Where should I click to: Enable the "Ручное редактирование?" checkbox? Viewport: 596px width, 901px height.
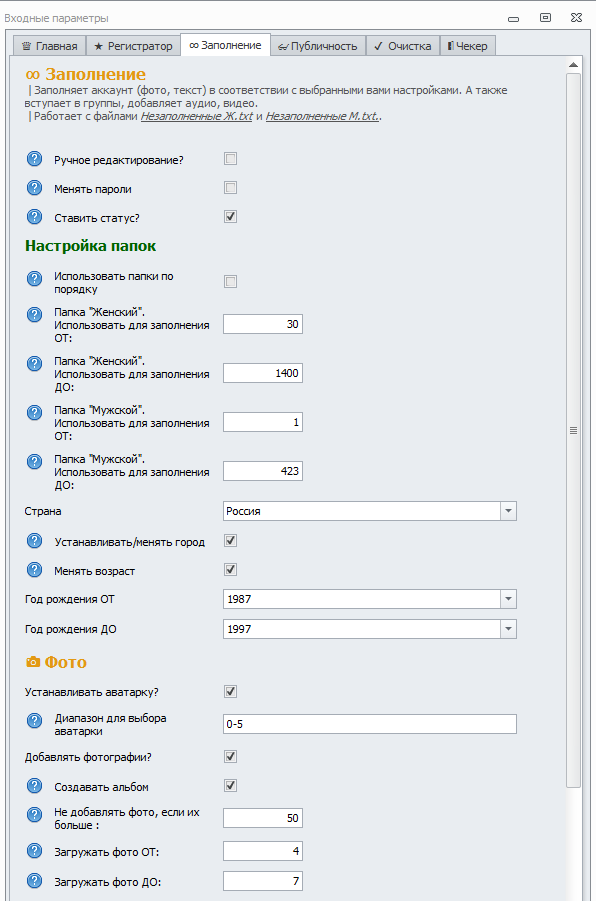coord(230,159)
